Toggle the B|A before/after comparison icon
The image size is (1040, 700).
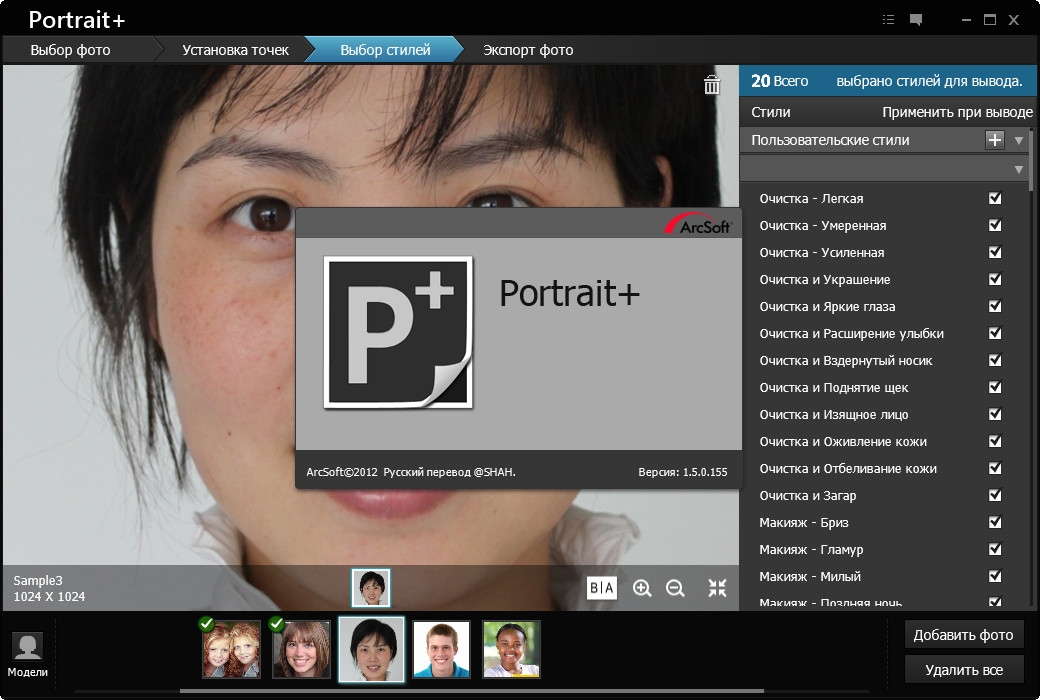[x=602, y=588]
